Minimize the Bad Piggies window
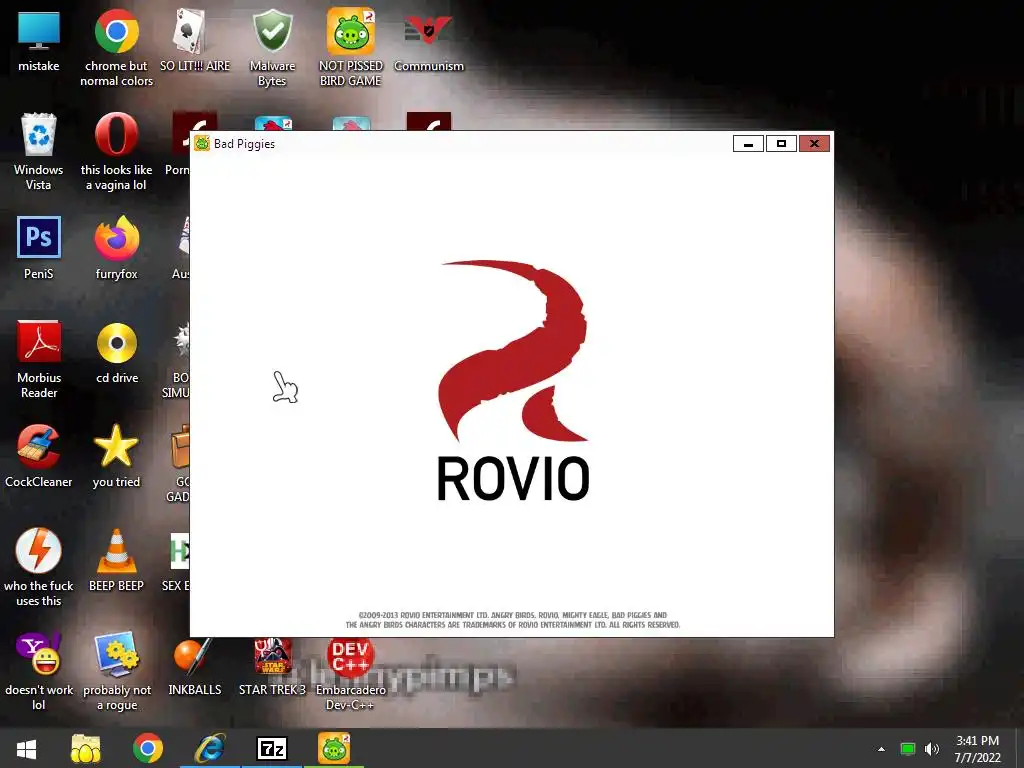 (x=748, y=144)
